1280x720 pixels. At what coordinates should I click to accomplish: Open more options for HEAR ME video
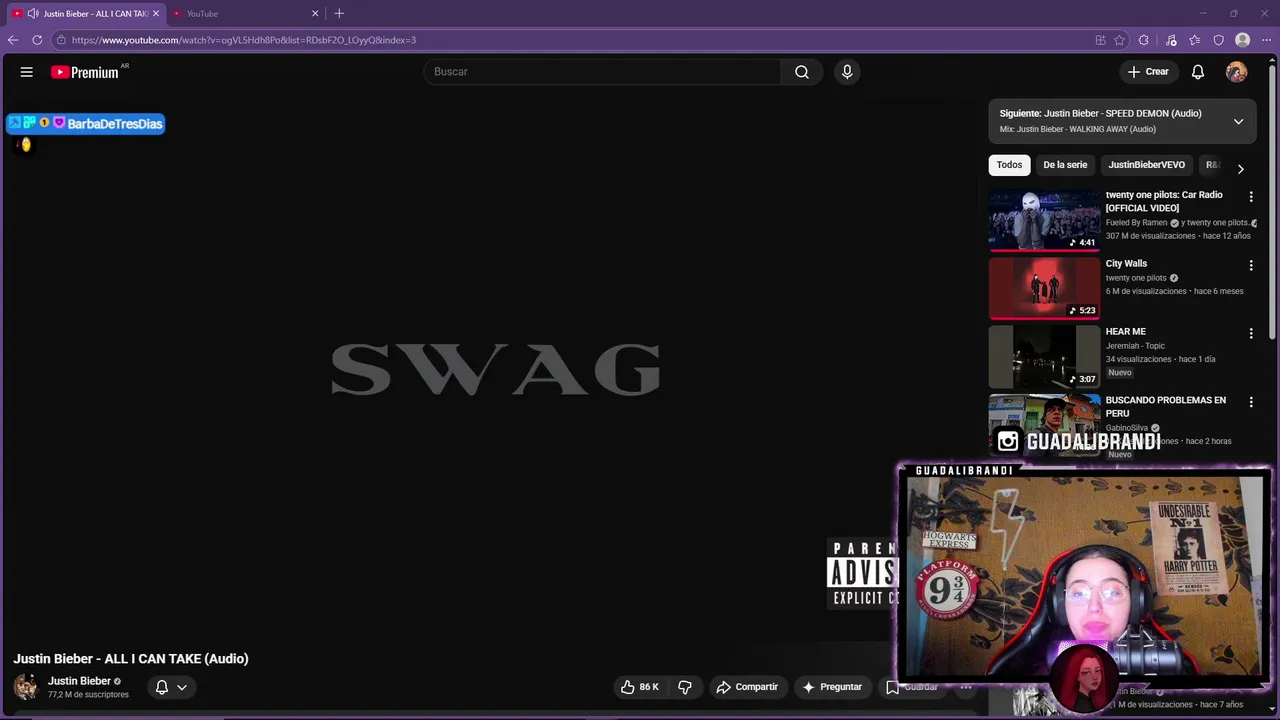click(1251, 334)
